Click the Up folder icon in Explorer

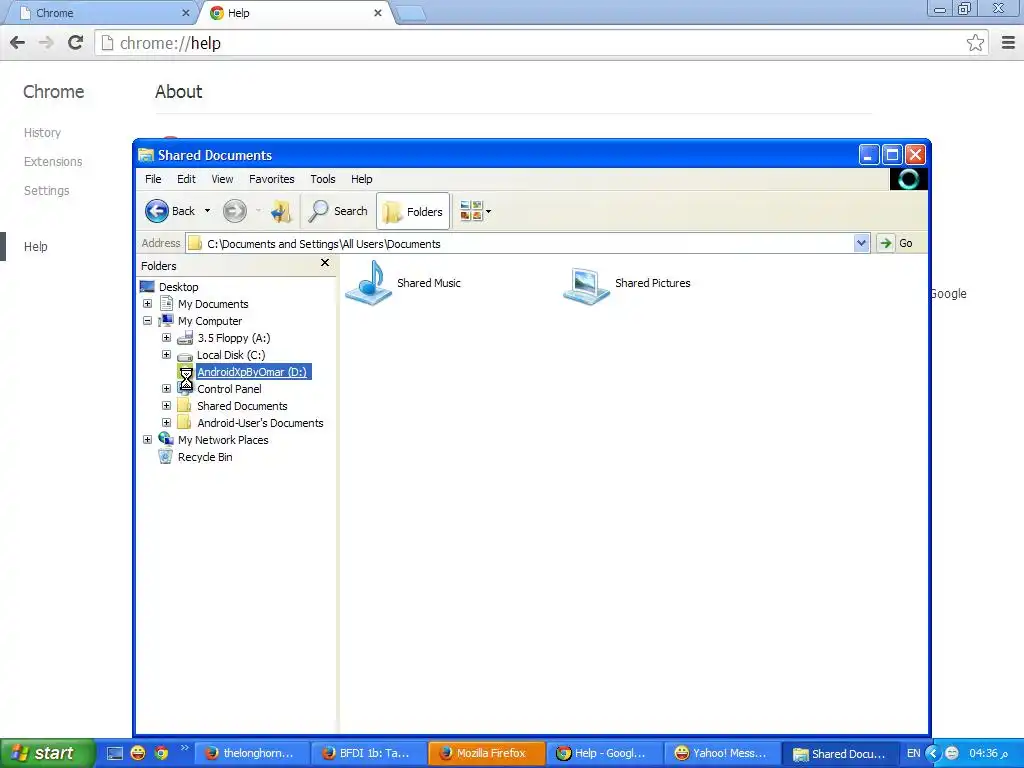click(281, 211)
